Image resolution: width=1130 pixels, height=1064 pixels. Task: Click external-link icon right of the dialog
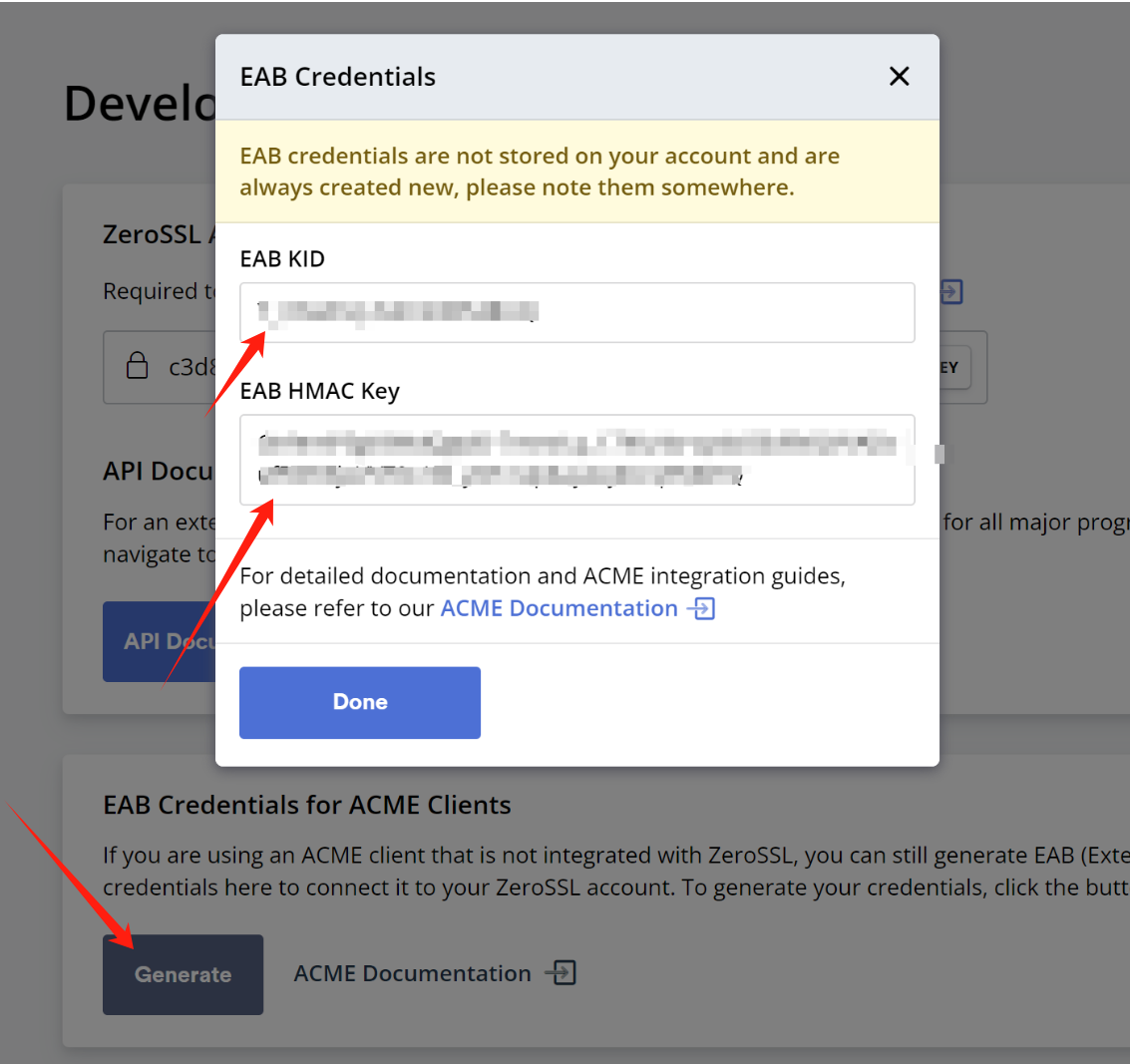[951, 292]
